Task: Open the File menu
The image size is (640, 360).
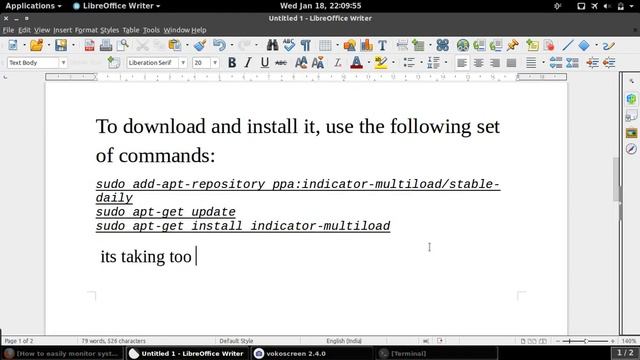Action: [x=8, y=30]
